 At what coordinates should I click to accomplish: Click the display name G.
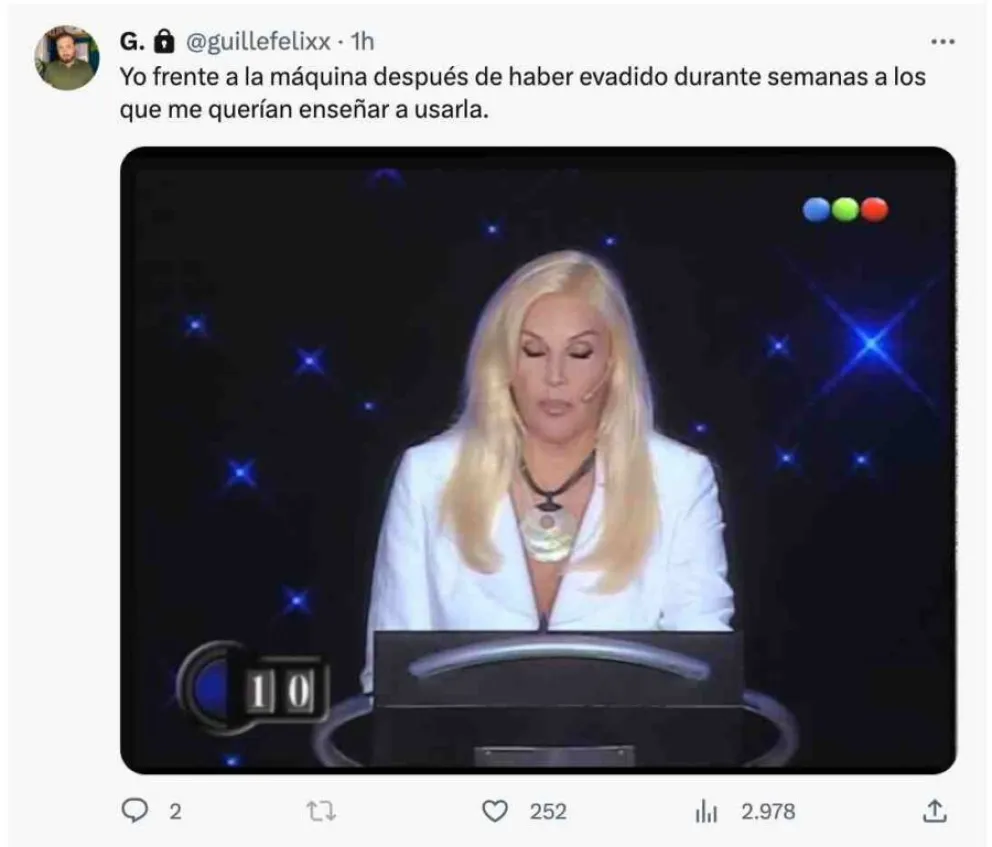tap(132, 42)
